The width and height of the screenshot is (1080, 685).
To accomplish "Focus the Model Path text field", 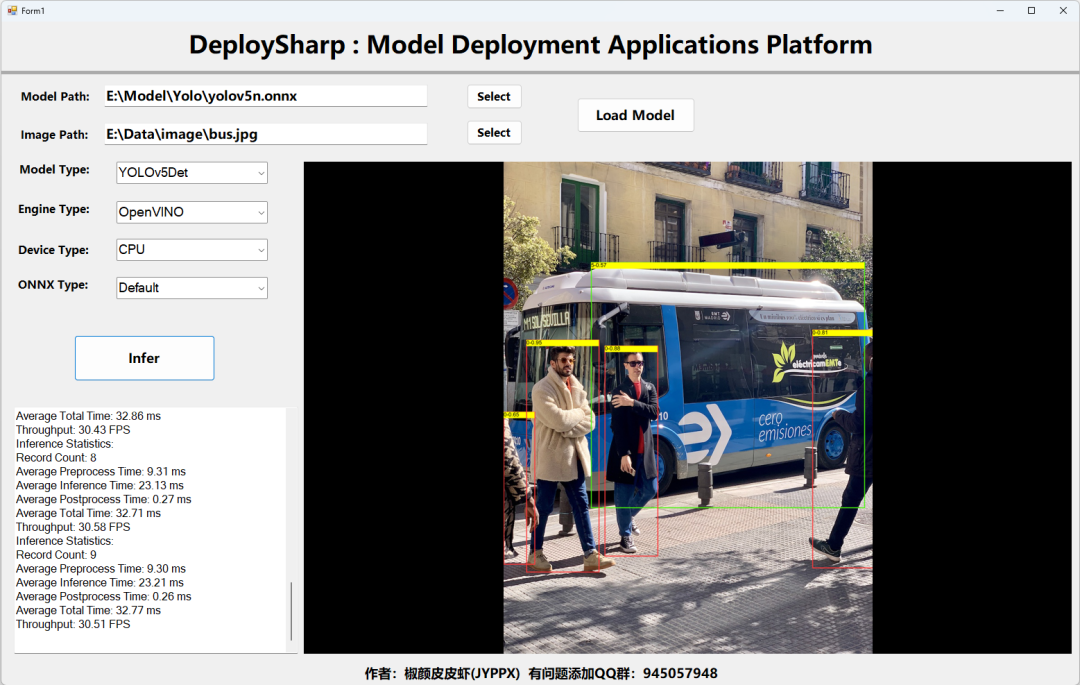I will pos(266,96).
